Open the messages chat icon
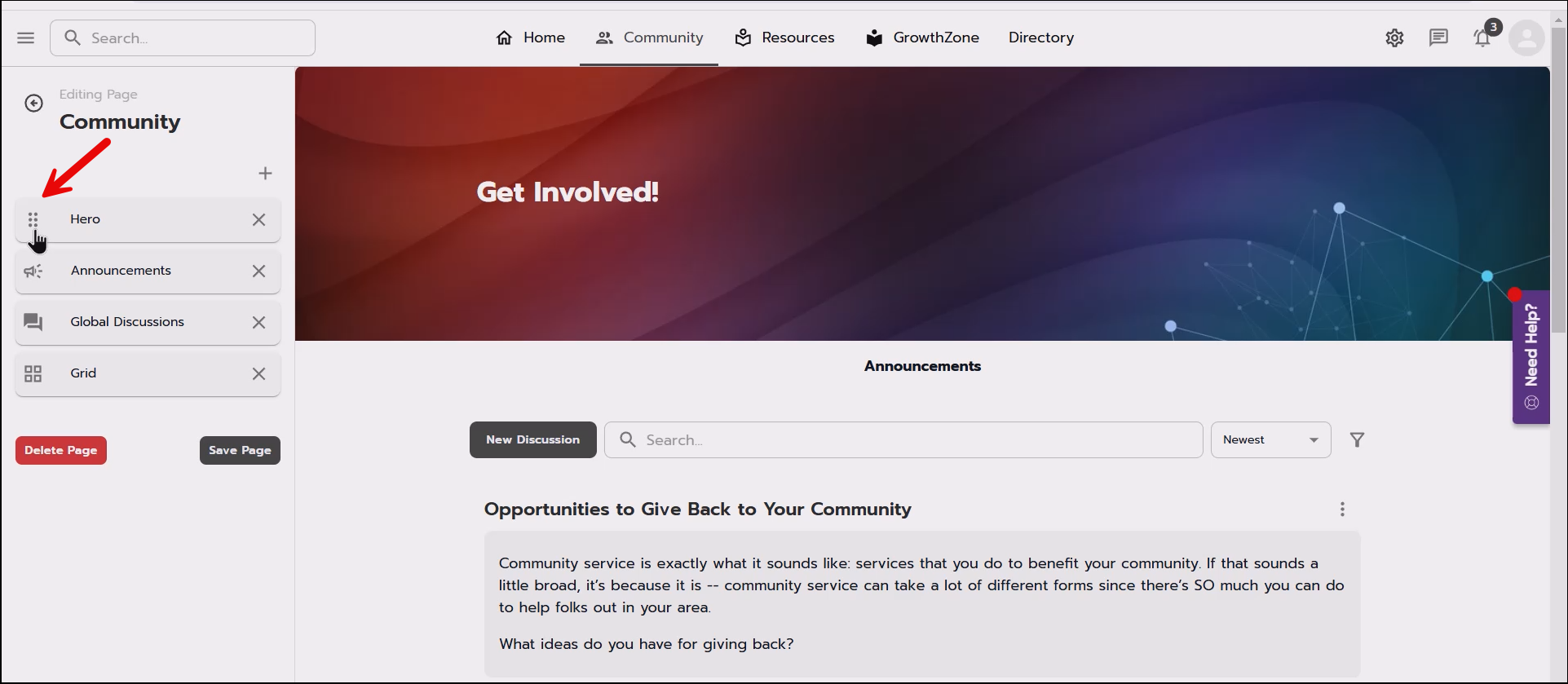Screen dimensions: 1568x684 click(1438, 38)
